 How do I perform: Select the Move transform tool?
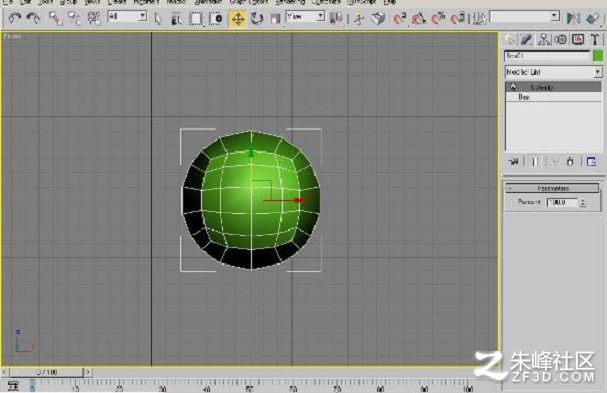(x=238, y=19)
